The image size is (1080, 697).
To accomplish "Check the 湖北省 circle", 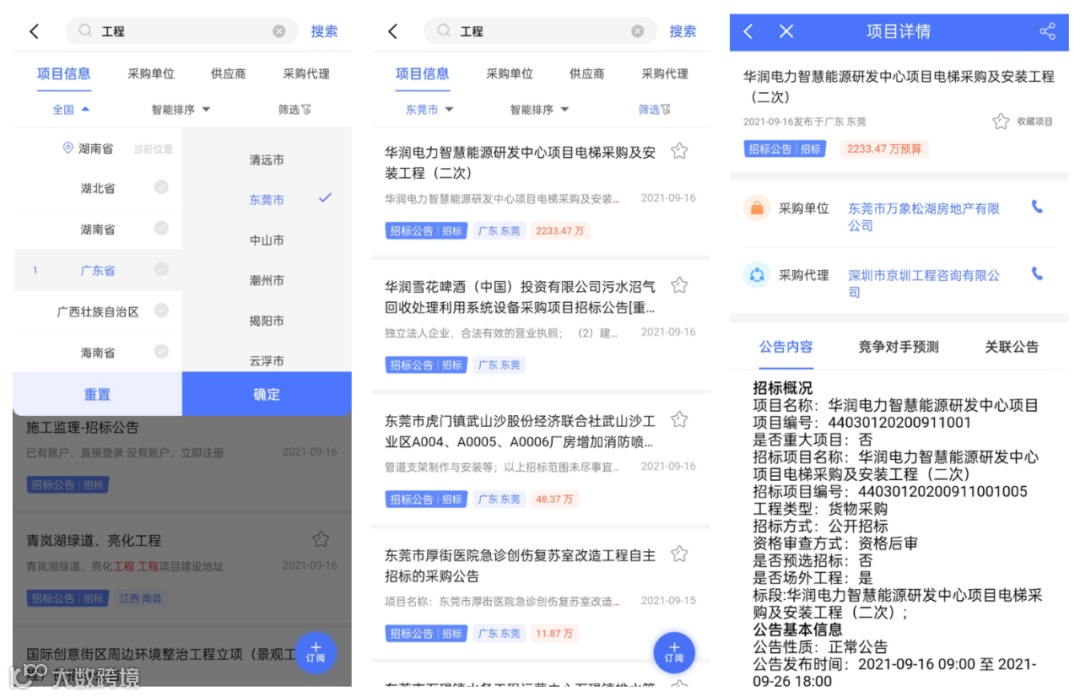I will tap(161, 187).
